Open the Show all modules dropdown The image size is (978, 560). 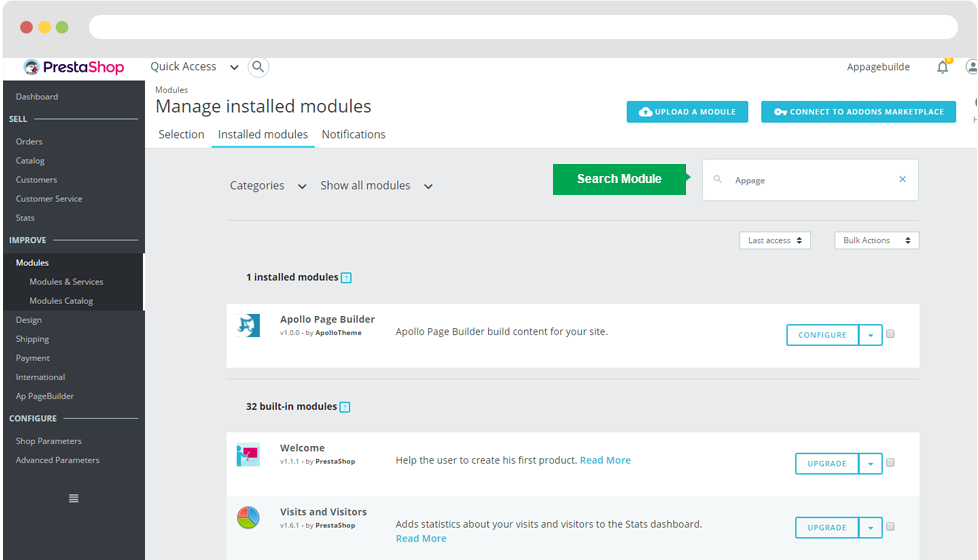coord(377,186)
